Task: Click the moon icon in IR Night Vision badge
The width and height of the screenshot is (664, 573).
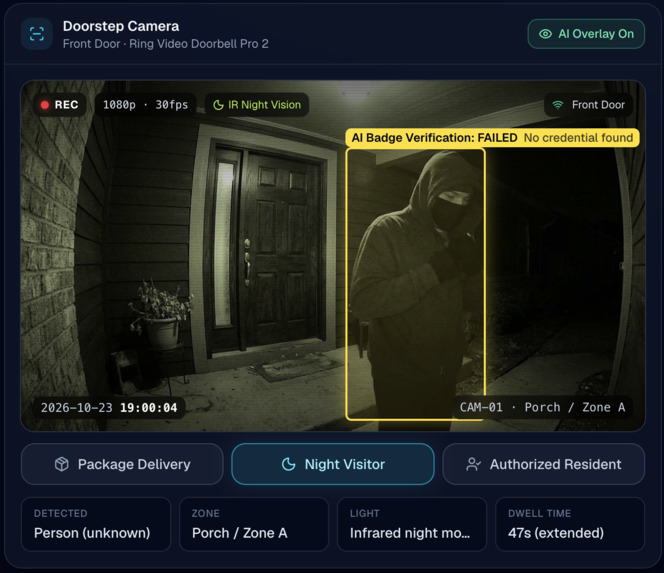Action: tap(218, 105)
